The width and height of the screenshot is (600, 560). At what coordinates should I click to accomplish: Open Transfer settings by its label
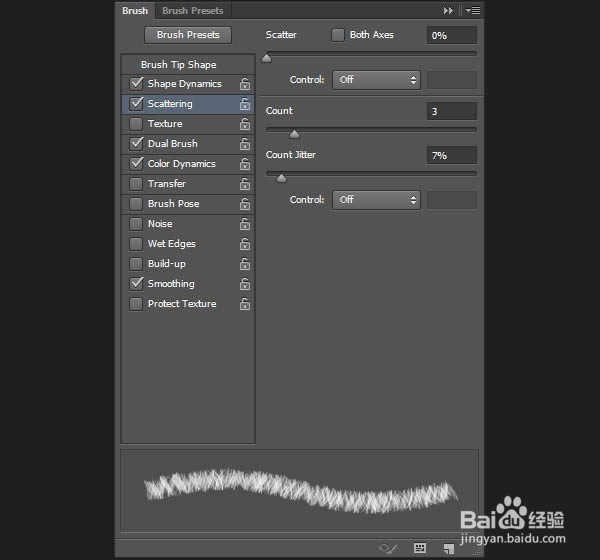(x=167, y=184)
